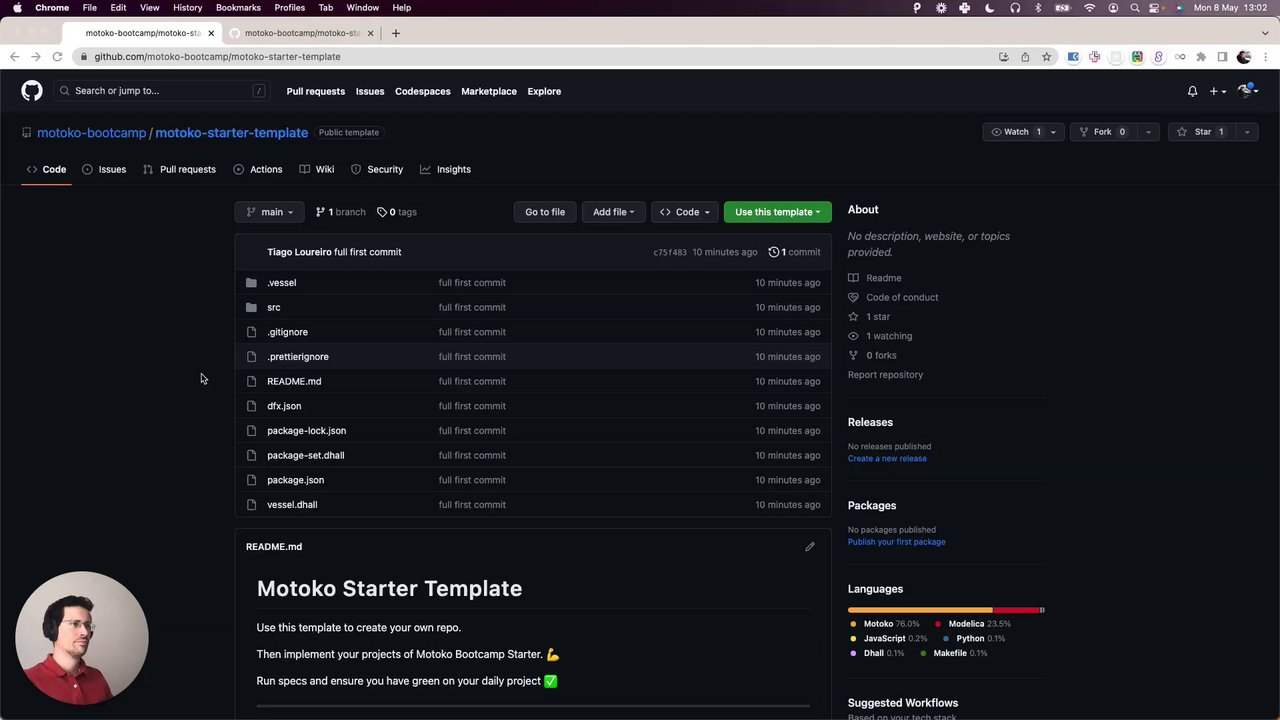Open the Chrome extensions puzzle icon
The height and width of the screenshot is (720, 1280).
pos(1201,57)
